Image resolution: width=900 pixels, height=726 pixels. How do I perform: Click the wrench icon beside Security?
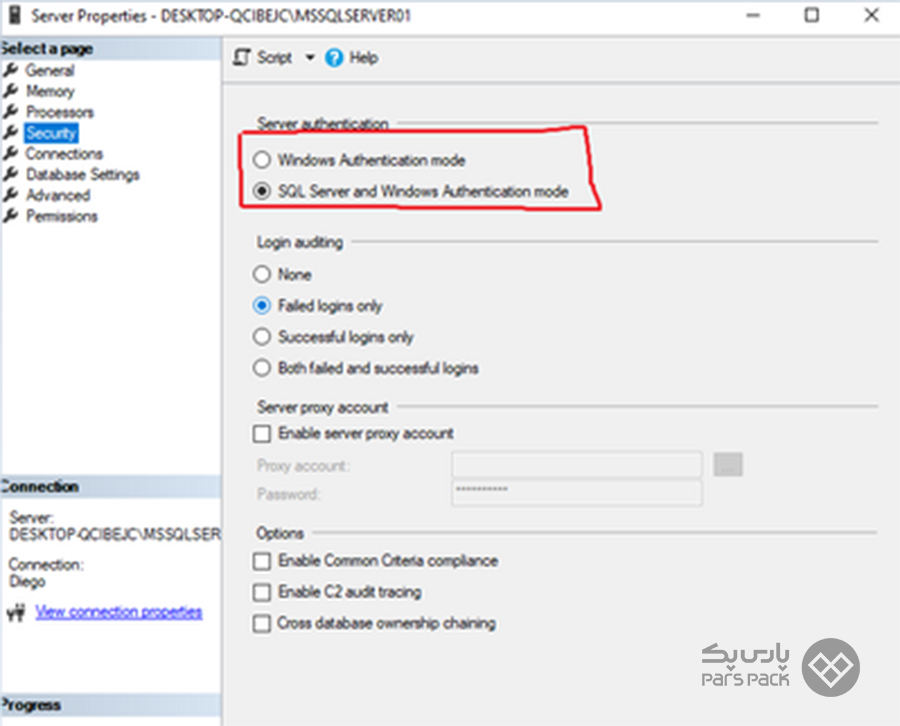click(11, 133)
